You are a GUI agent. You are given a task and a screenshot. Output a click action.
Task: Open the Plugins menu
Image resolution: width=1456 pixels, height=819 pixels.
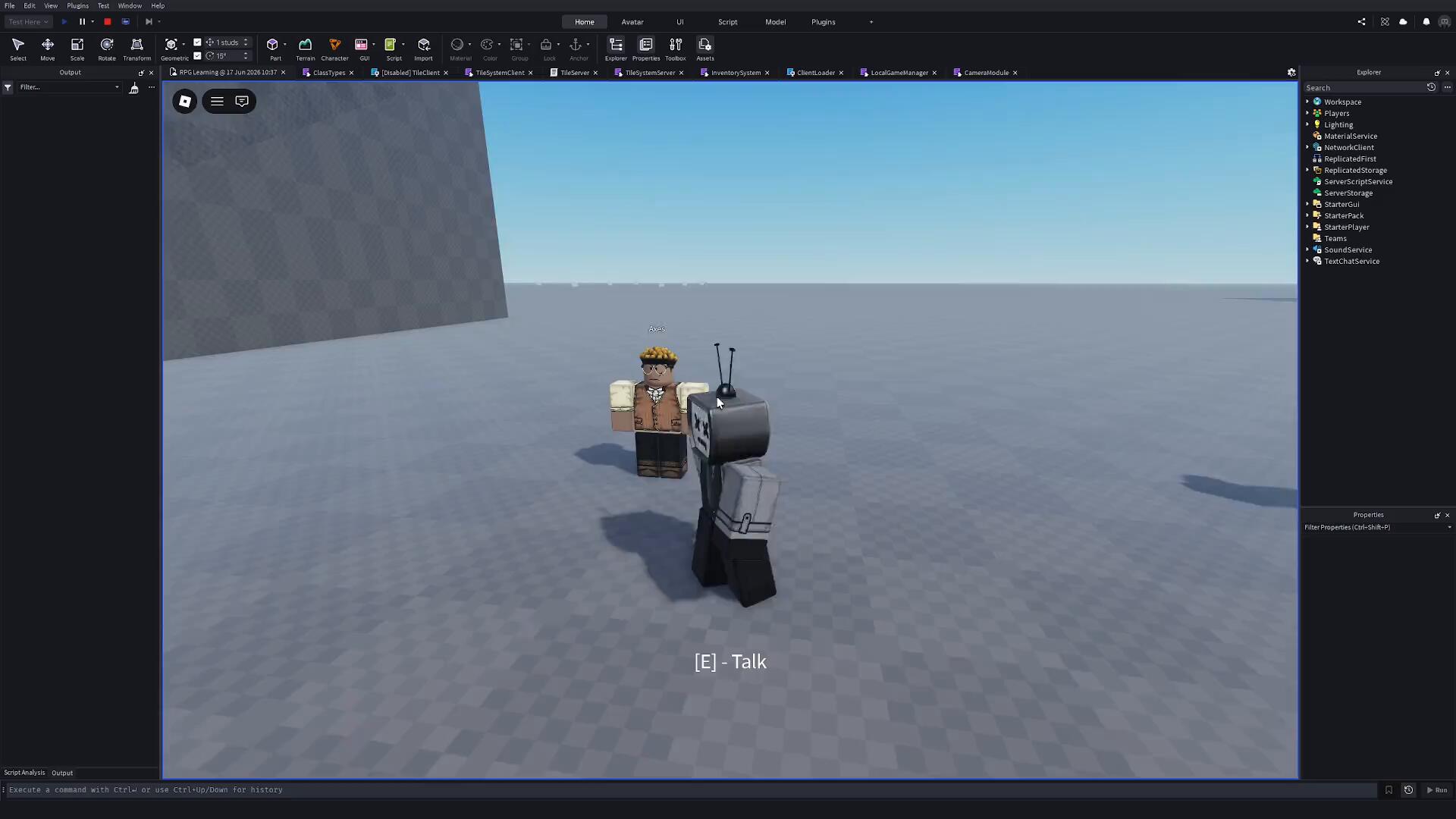point(77,5)
